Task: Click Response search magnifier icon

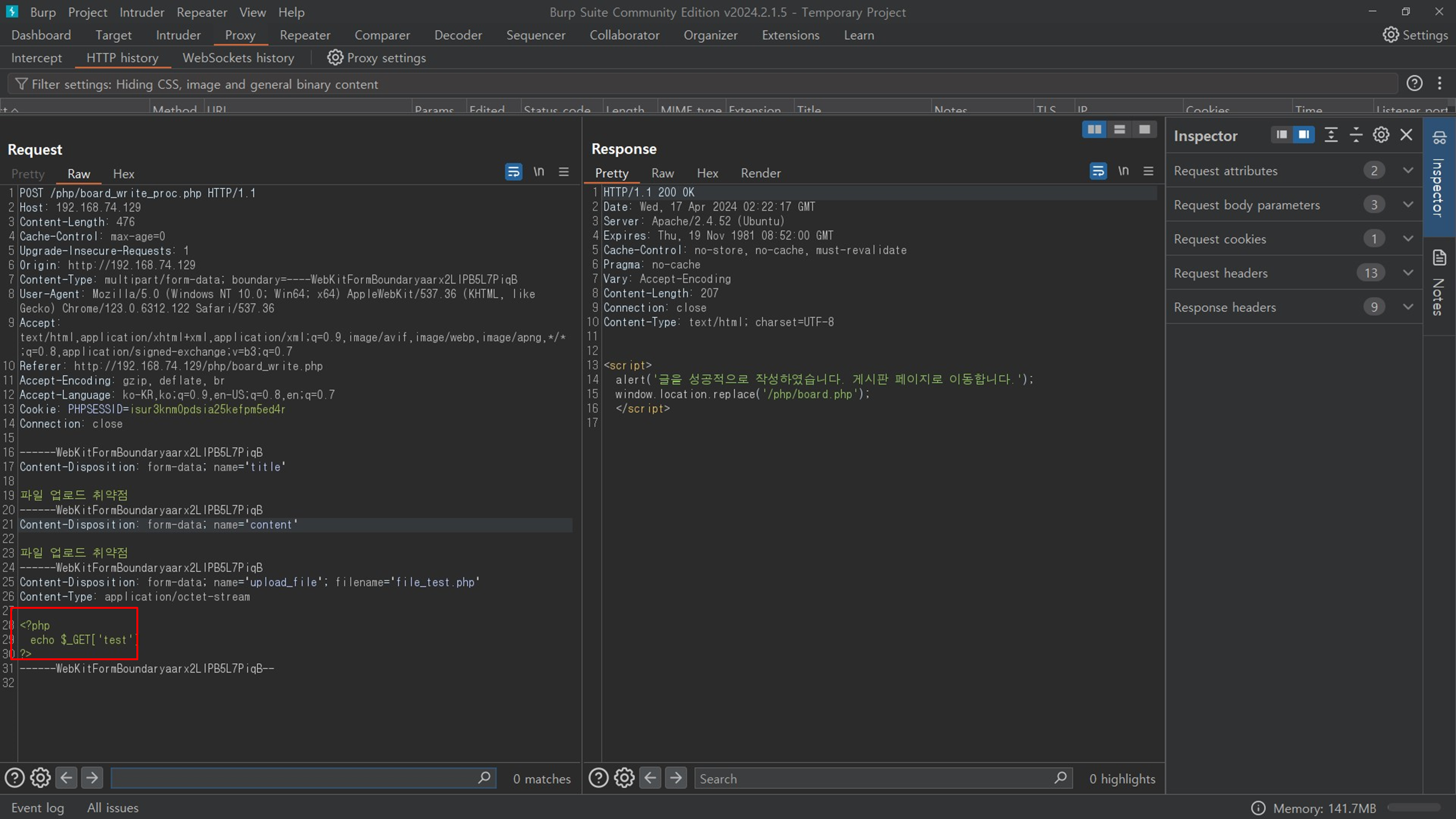Action: (1060, 778)
